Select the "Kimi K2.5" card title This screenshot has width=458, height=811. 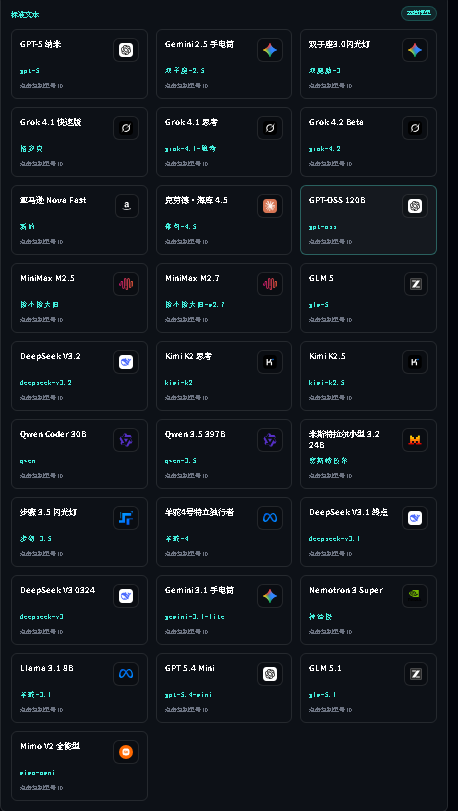327,356
